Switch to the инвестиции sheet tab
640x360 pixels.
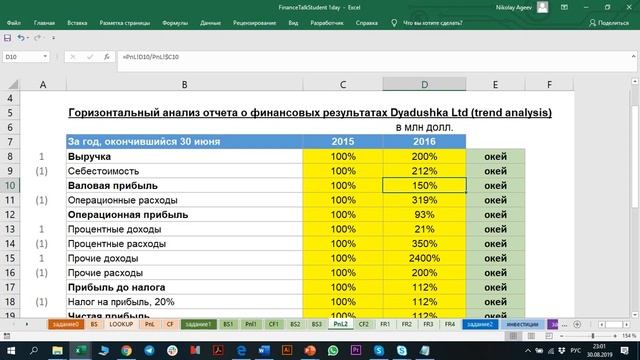click(522, 324)
